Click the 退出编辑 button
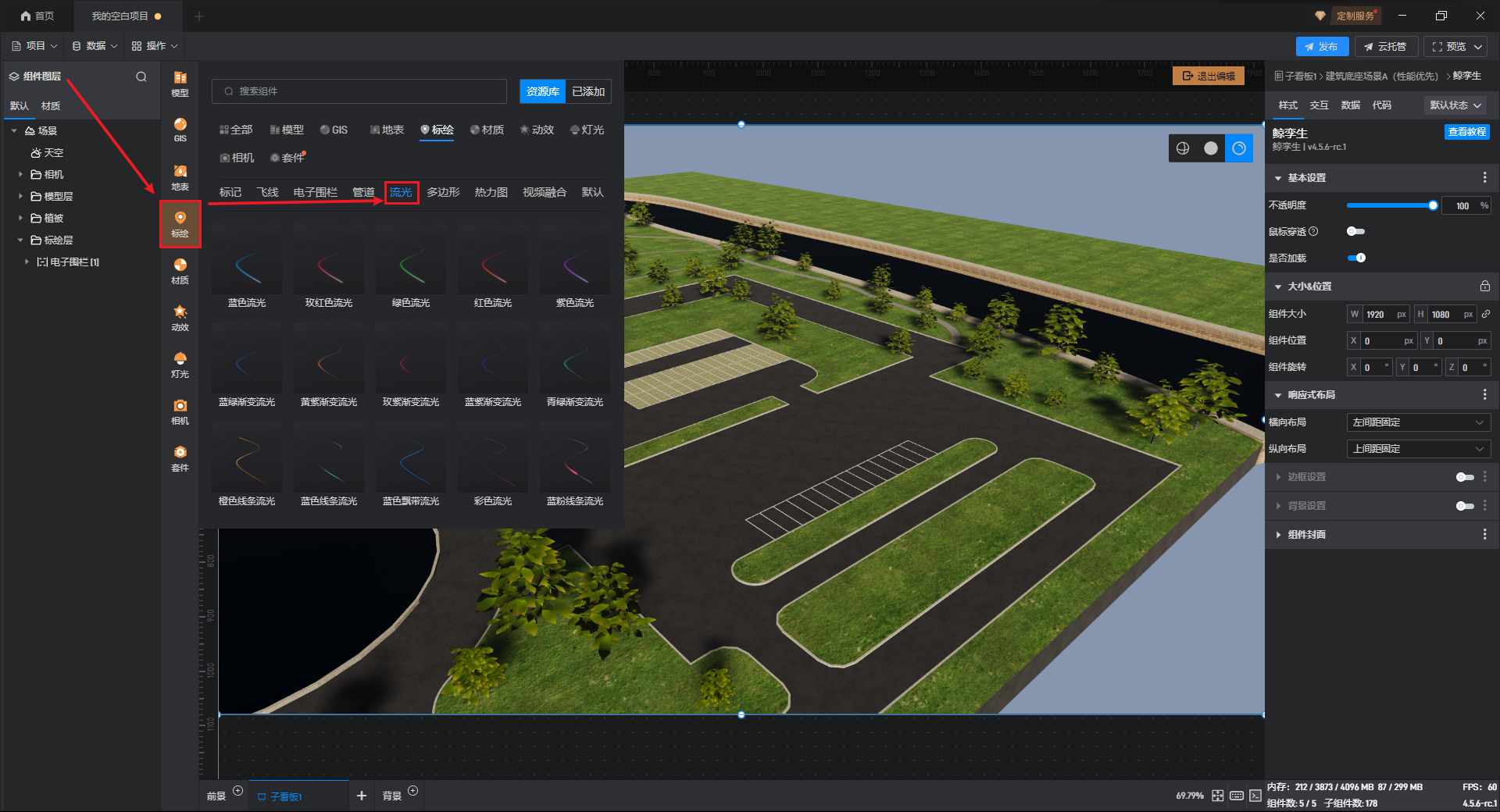This screenshot has width=1500, height=812. pyautogui.click(x=1209, y=76)
